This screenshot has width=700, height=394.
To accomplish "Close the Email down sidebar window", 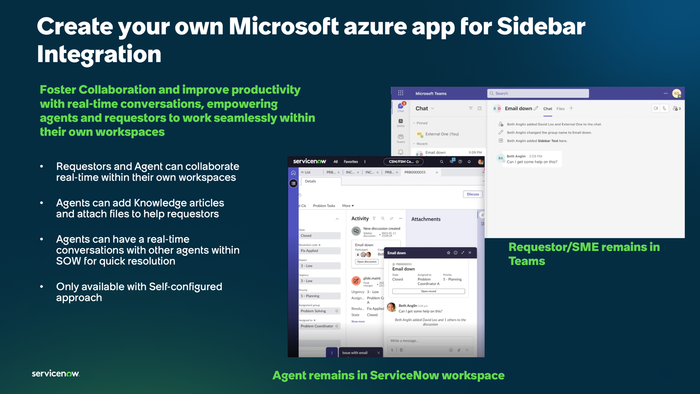I will click(x=470, y=253).
